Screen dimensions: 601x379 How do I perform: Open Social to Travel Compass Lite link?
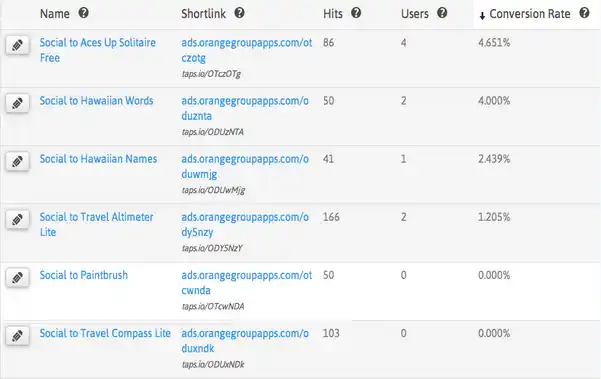pyautogui.click(x=105, y=333)
